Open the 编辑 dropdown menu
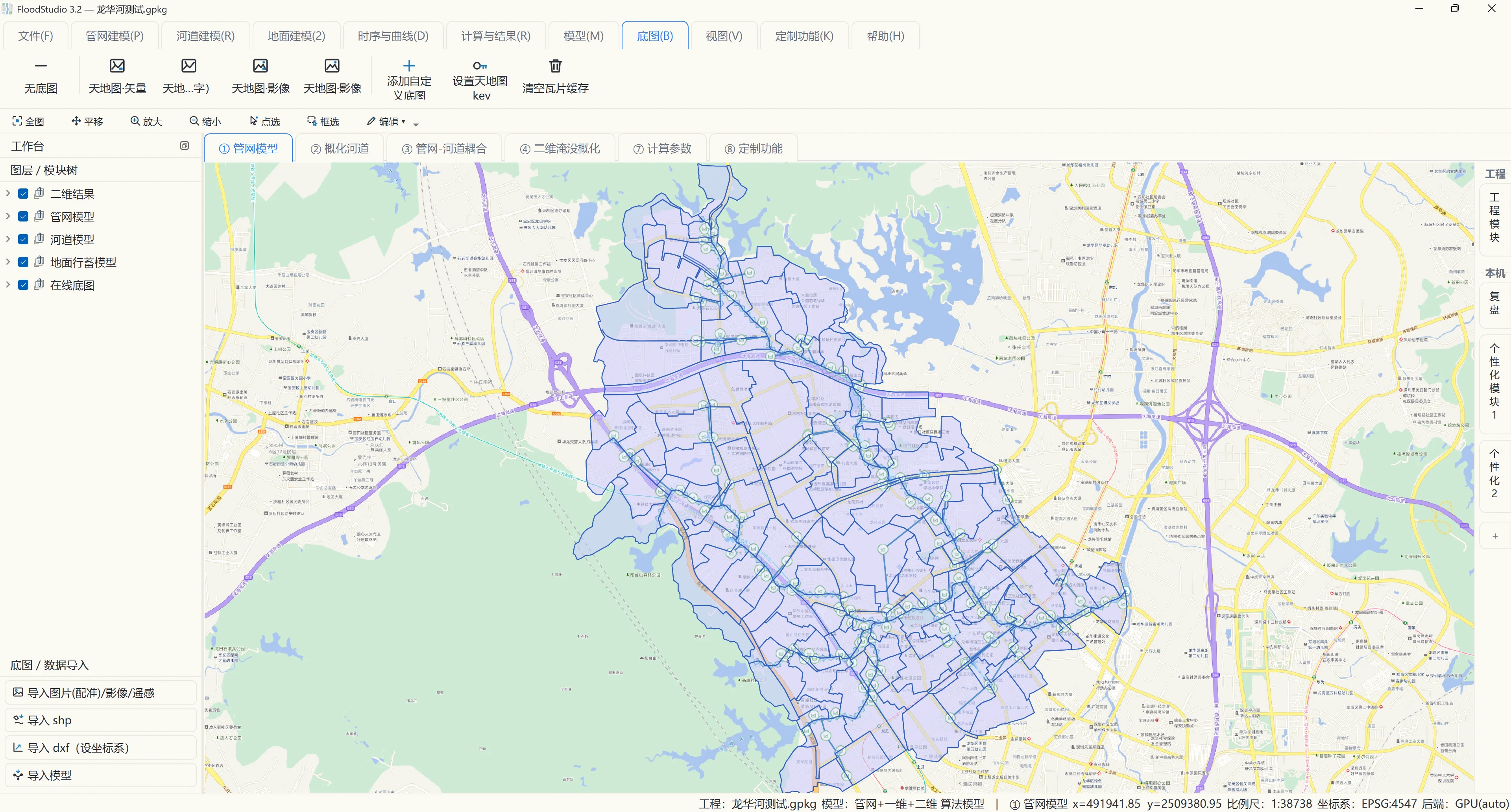Screen dimensions: 1511x812 tap(386, 121)
